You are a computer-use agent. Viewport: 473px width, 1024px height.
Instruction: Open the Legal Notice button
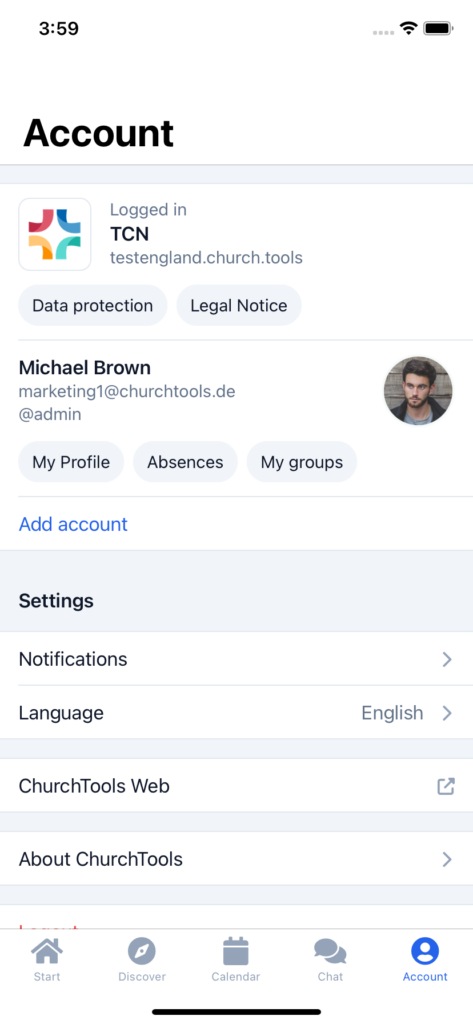coord(239,306)
